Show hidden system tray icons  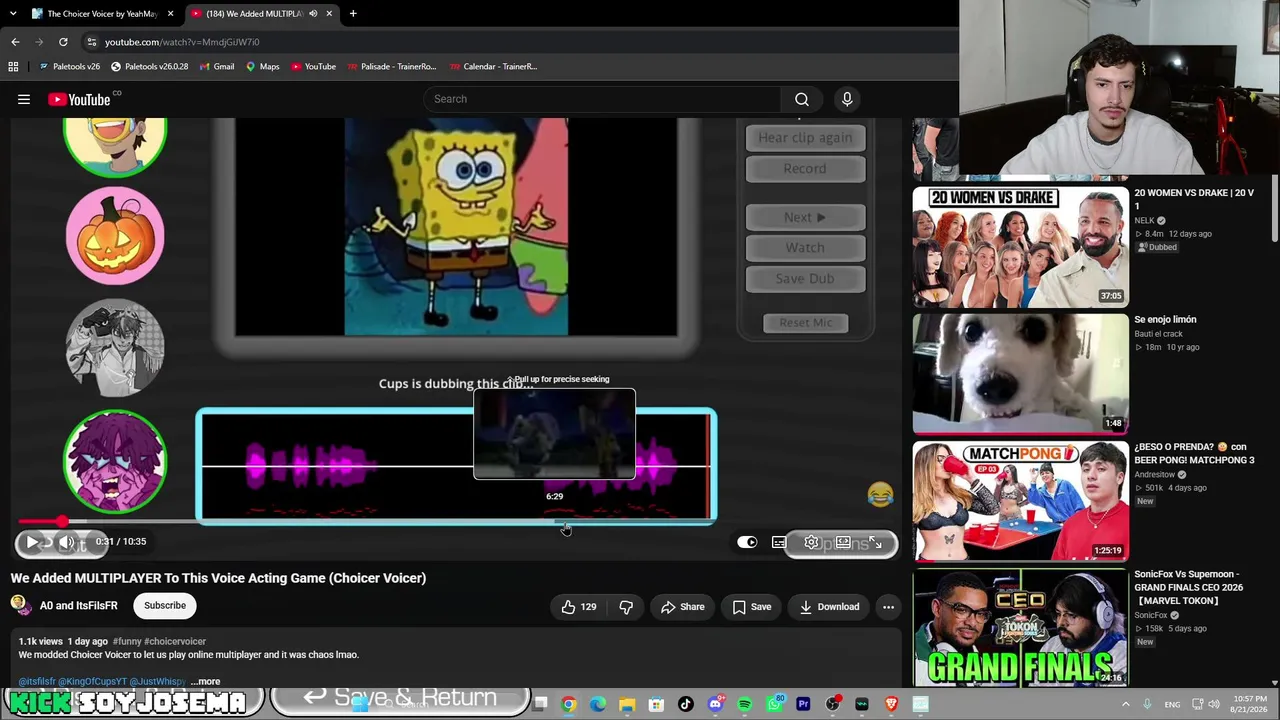tap(1125, 704)
